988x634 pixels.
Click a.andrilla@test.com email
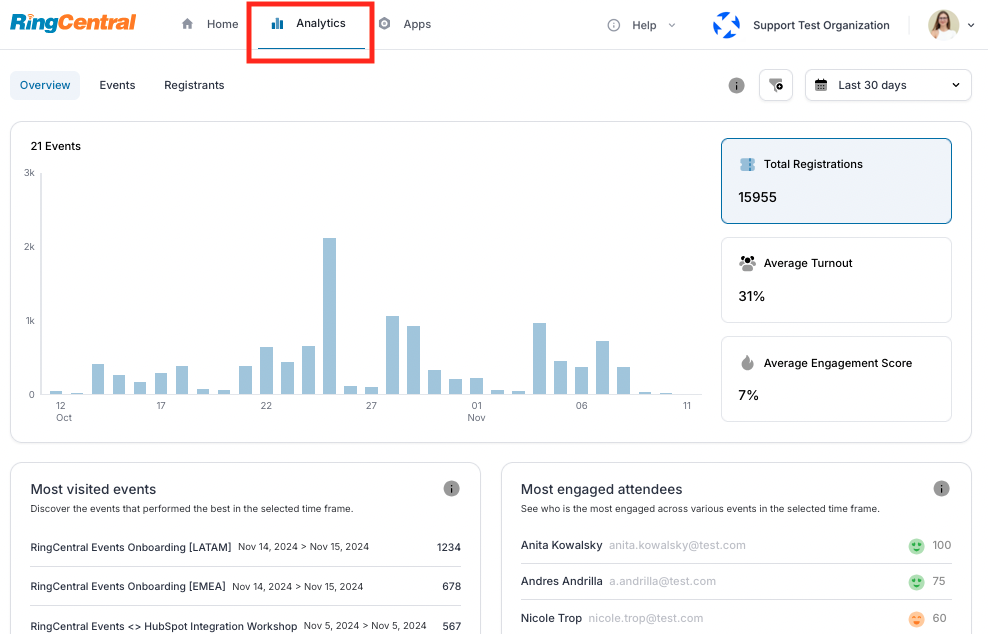[x=662, y=581]
